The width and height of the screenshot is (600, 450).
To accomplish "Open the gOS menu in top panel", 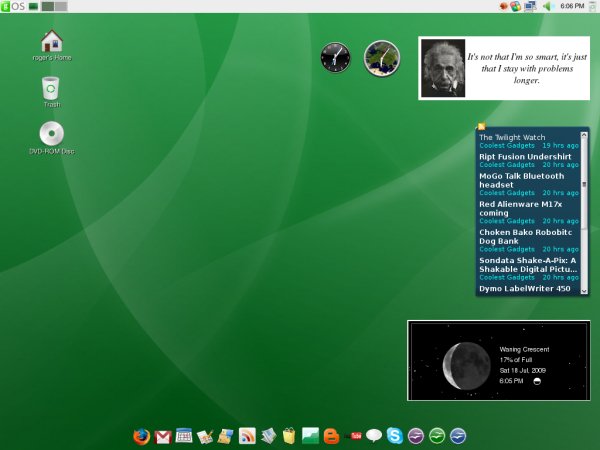I will click(x=13, y=6).
